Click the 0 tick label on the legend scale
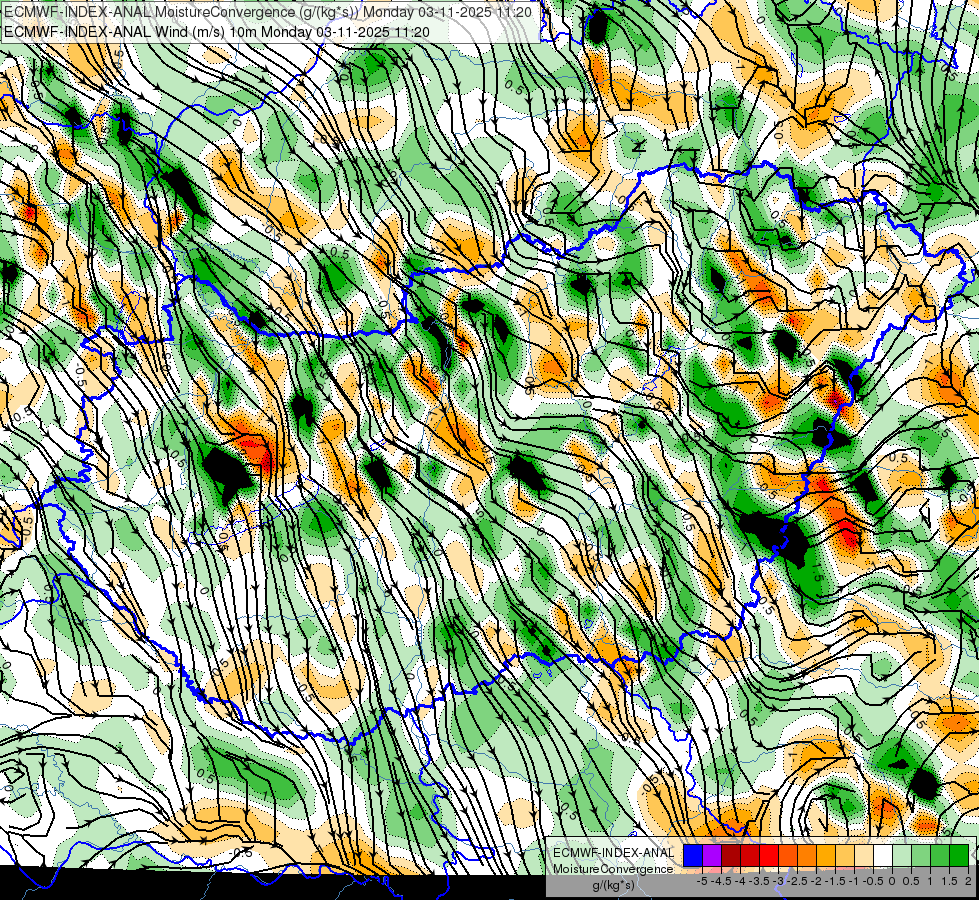979x900 pixels. [x=892, y=881]
